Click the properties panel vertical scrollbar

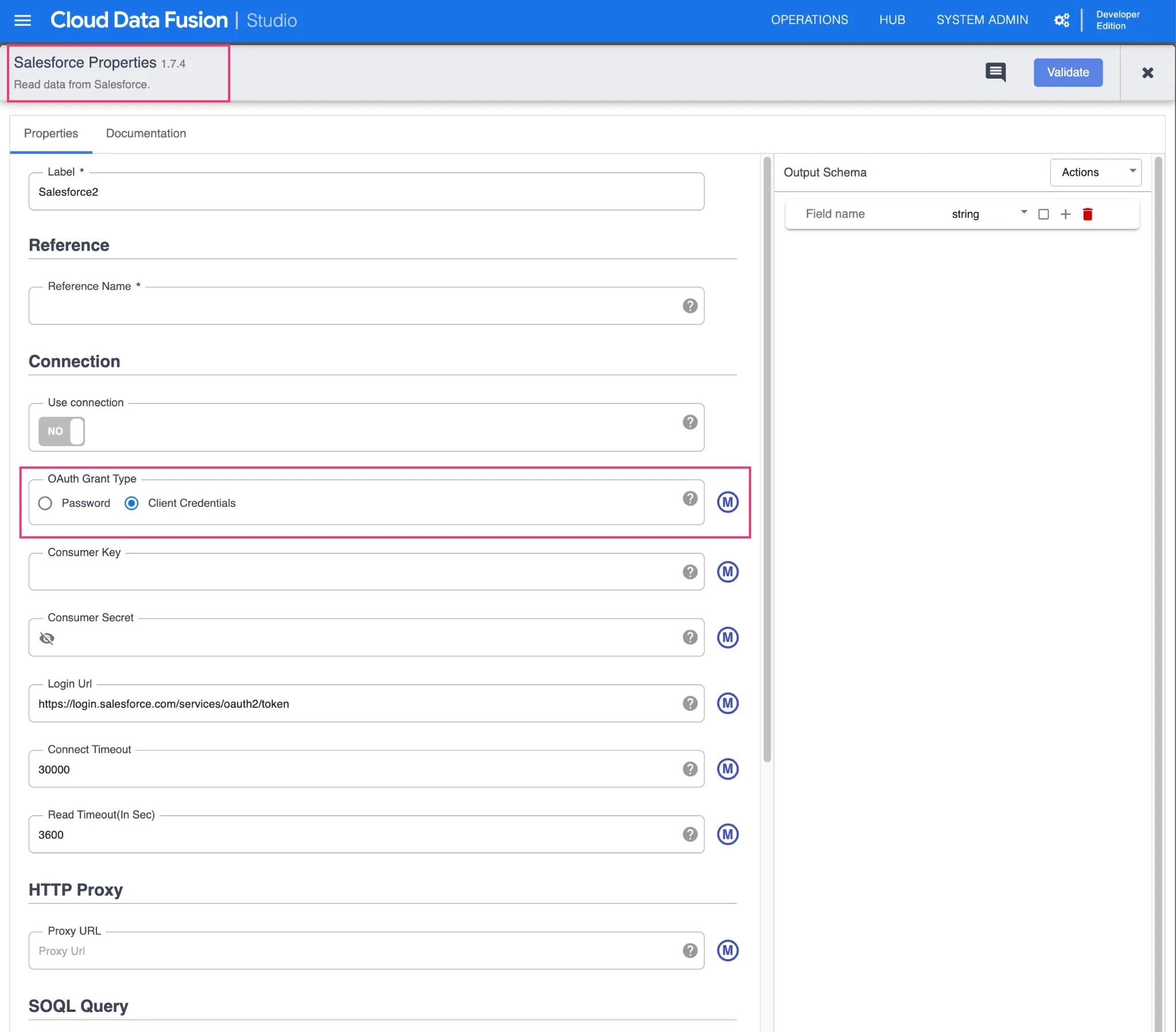point(767,460)
